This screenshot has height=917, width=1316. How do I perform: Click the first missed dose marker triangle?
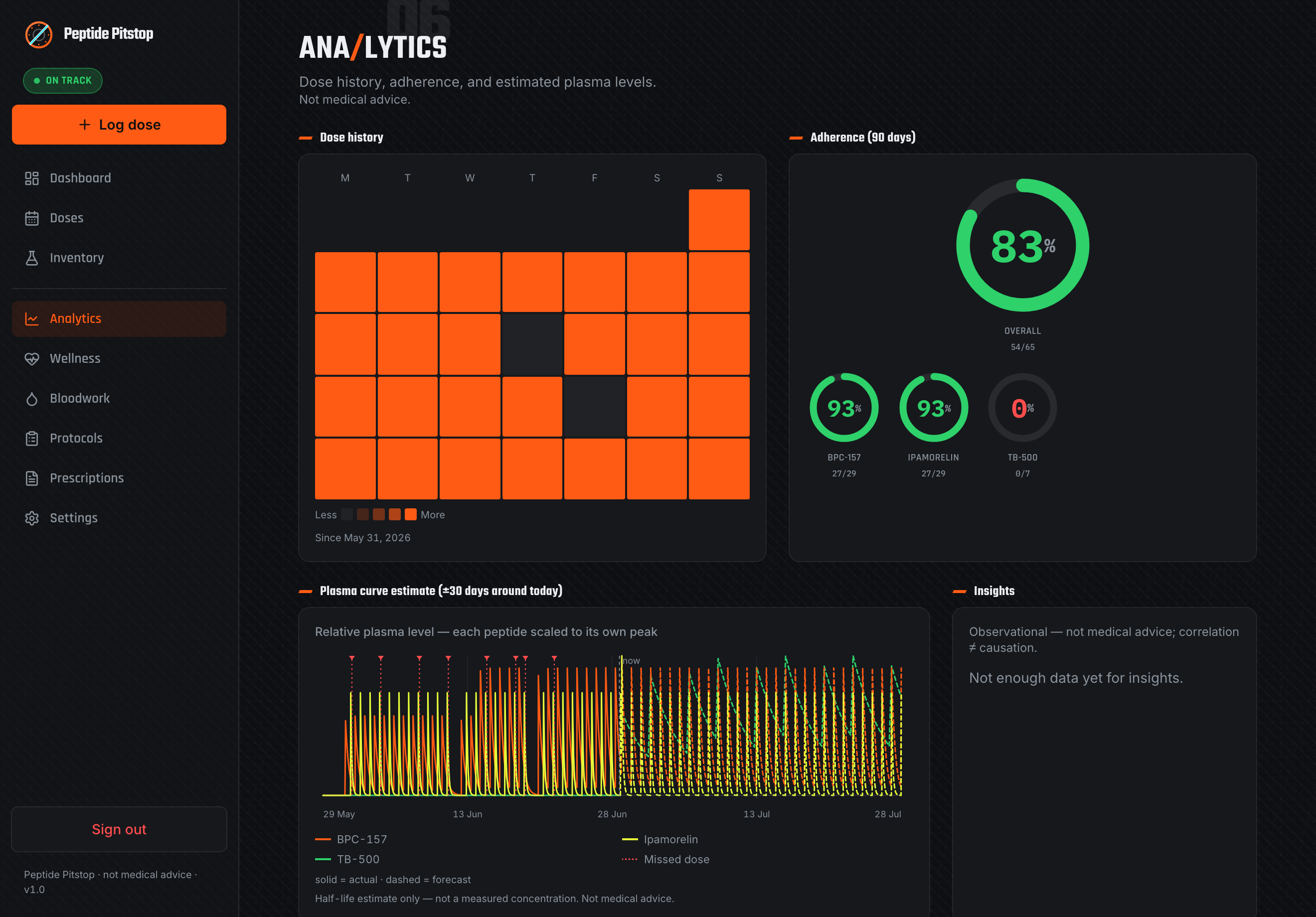pyautogui.click(x=352, y=658)
